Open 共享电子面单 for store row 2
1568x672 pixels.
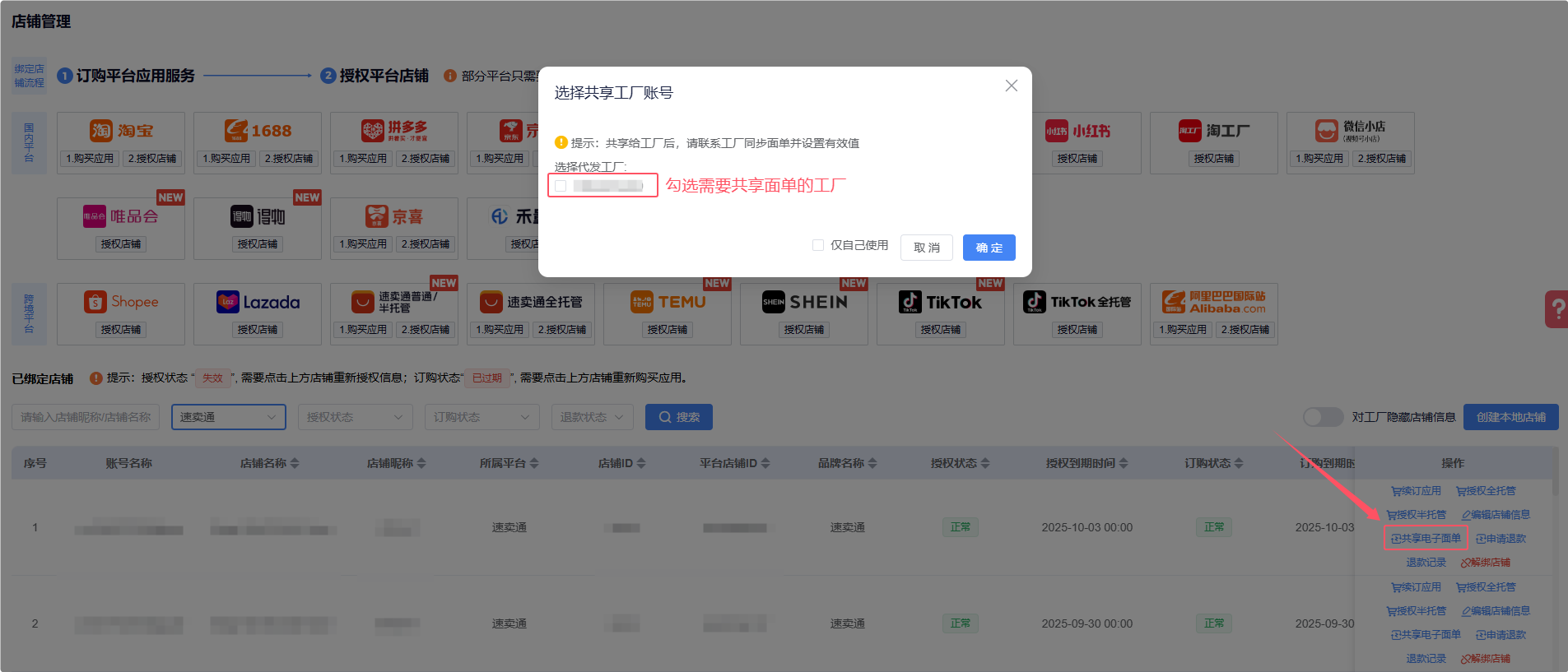click(1426, 635)
